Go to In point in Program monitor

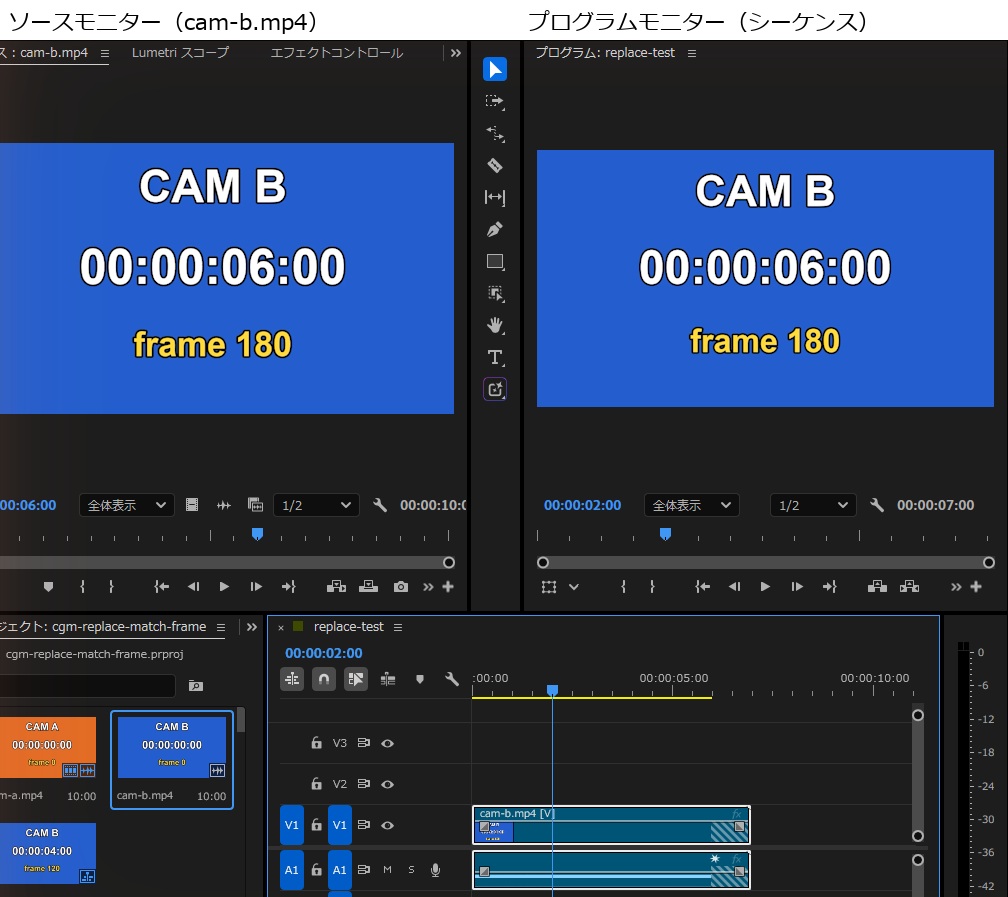(x=702, y=586)
